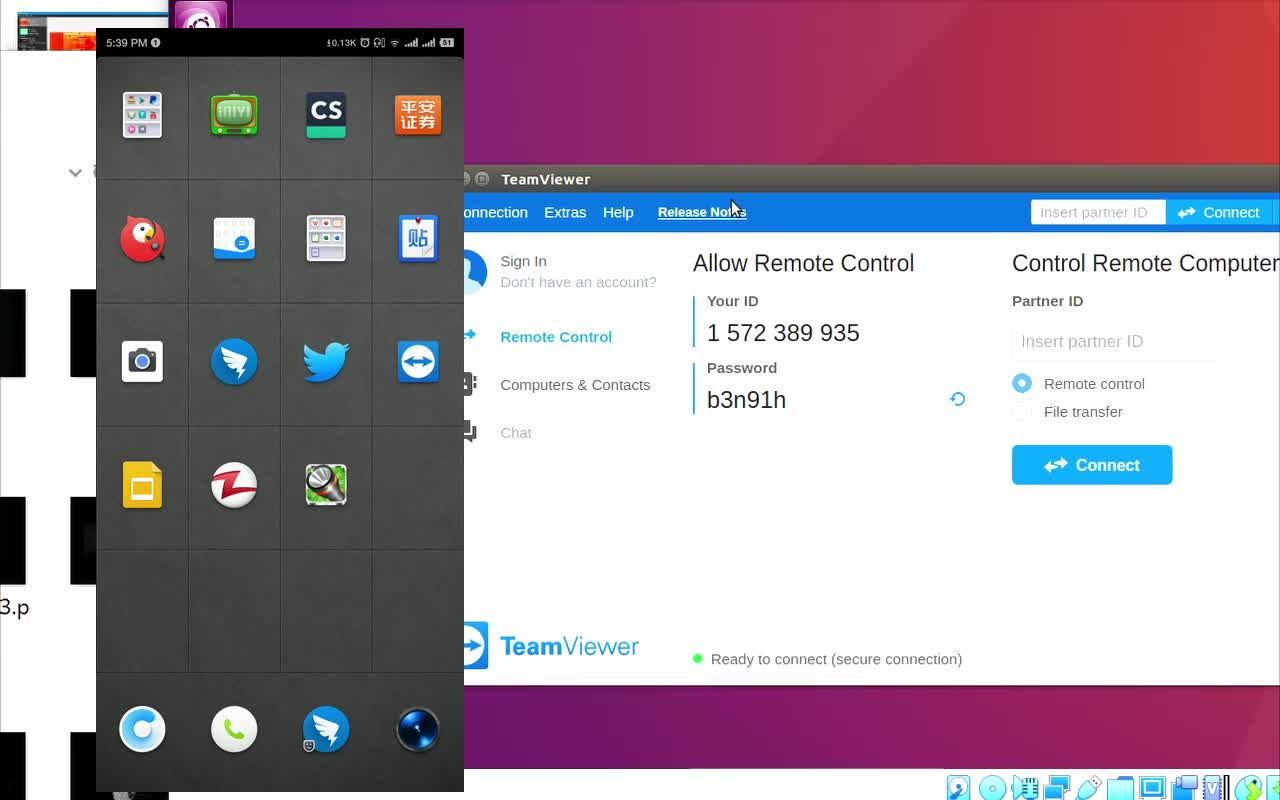The image size is (1280, 800).
Task: Open the CS app on the phone
Action: [x=326, y=115]
